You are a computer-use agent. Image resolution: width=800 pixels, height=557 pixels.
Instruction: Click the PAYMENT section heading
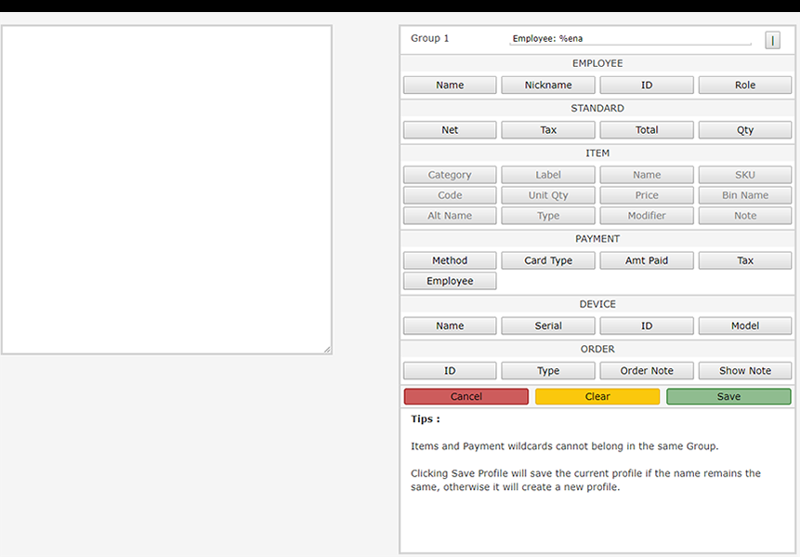(x=597, y=239)
